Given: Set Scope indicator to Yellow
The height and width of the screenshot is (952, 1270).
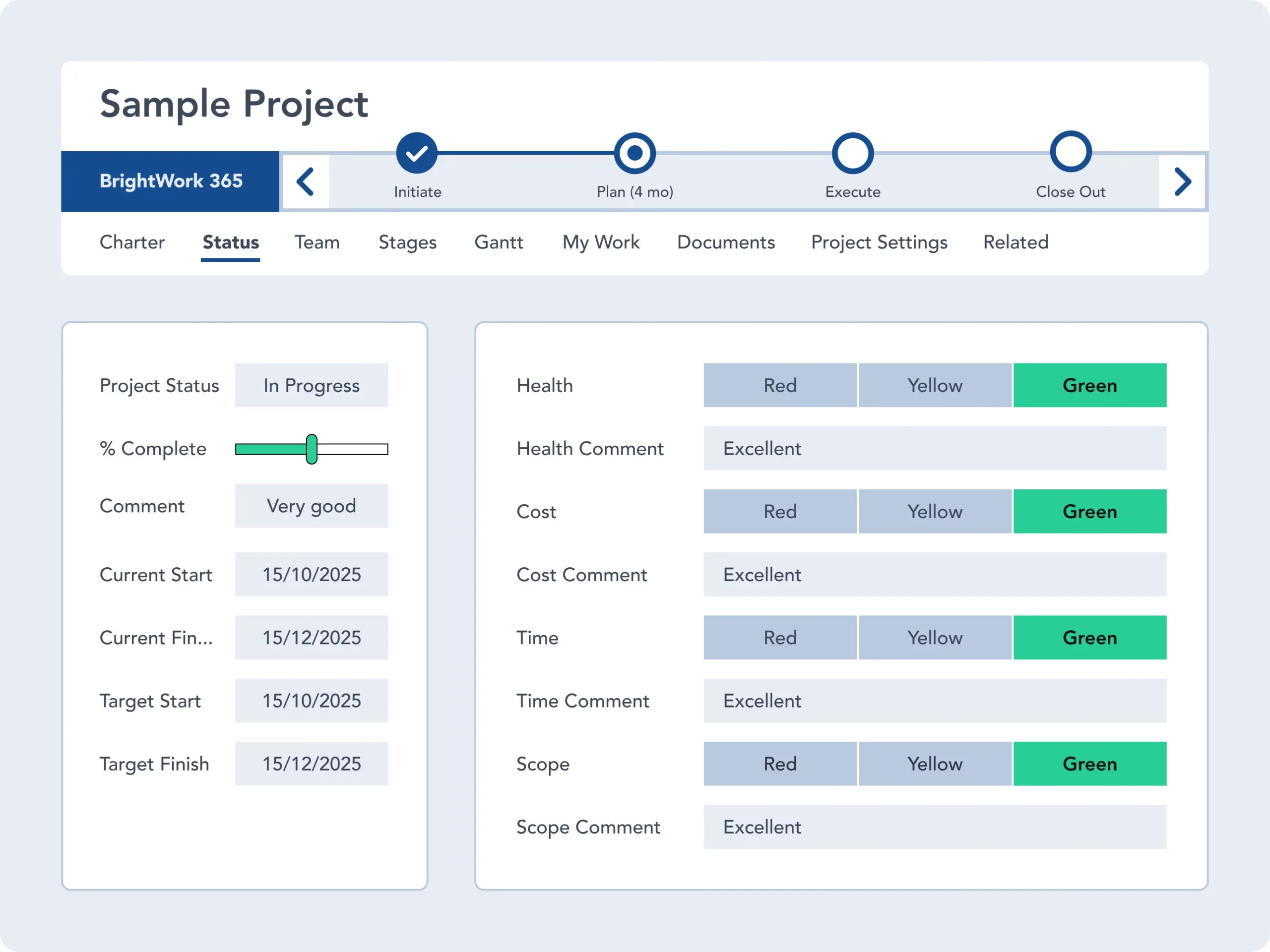Looking at the screenshot, I should point(934,764).
